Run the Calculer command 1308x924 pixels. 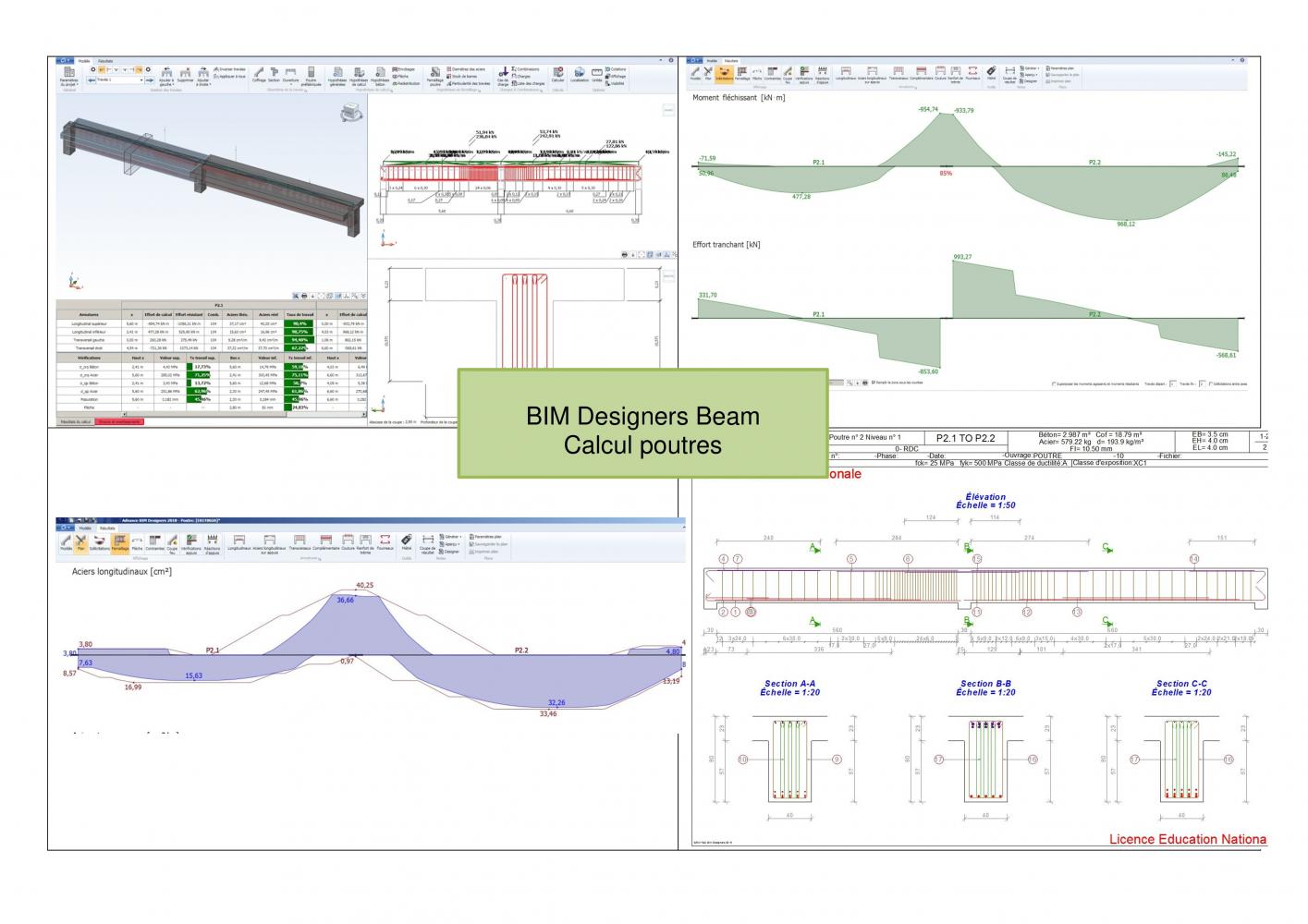[x=557, y=74]
